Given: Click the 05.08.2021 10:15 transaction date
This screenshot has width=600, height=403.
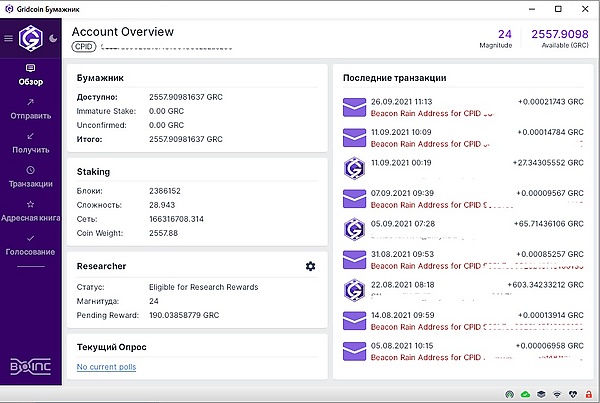Looking at the screenshot, I should 402,346.
